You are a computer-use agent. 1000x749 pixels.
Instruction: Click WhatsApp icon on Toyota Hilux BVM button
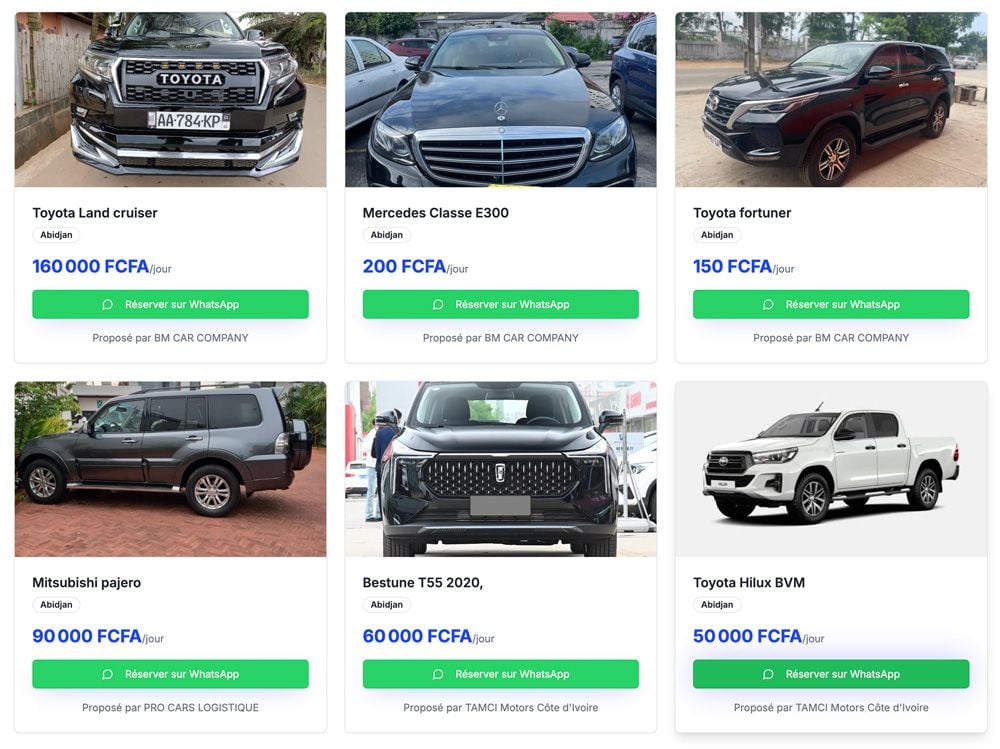[x=768, y=674]
